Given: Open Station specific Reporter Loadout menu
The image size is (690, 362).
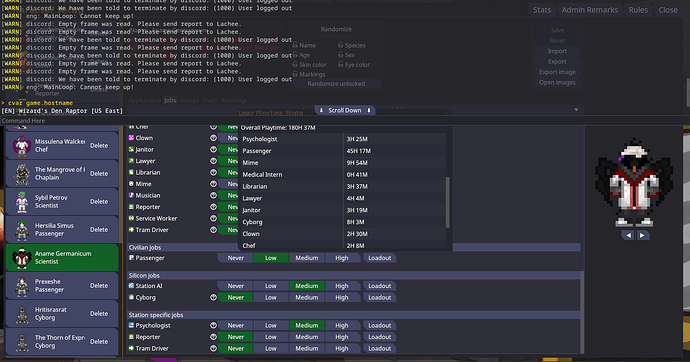Looking at the screenshot, I should pos(379,336).
